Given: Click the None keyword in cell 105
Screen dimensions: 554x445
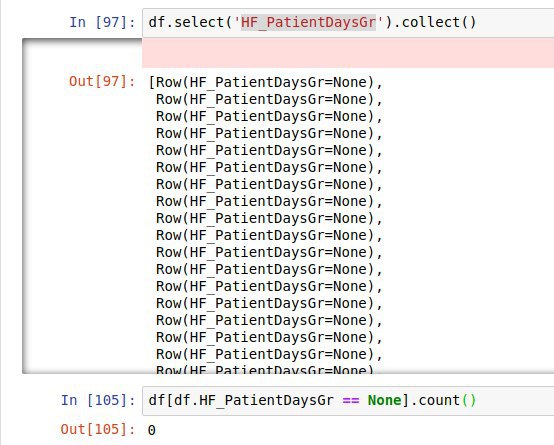Looking at the screenshot, I should coord(385,400).
